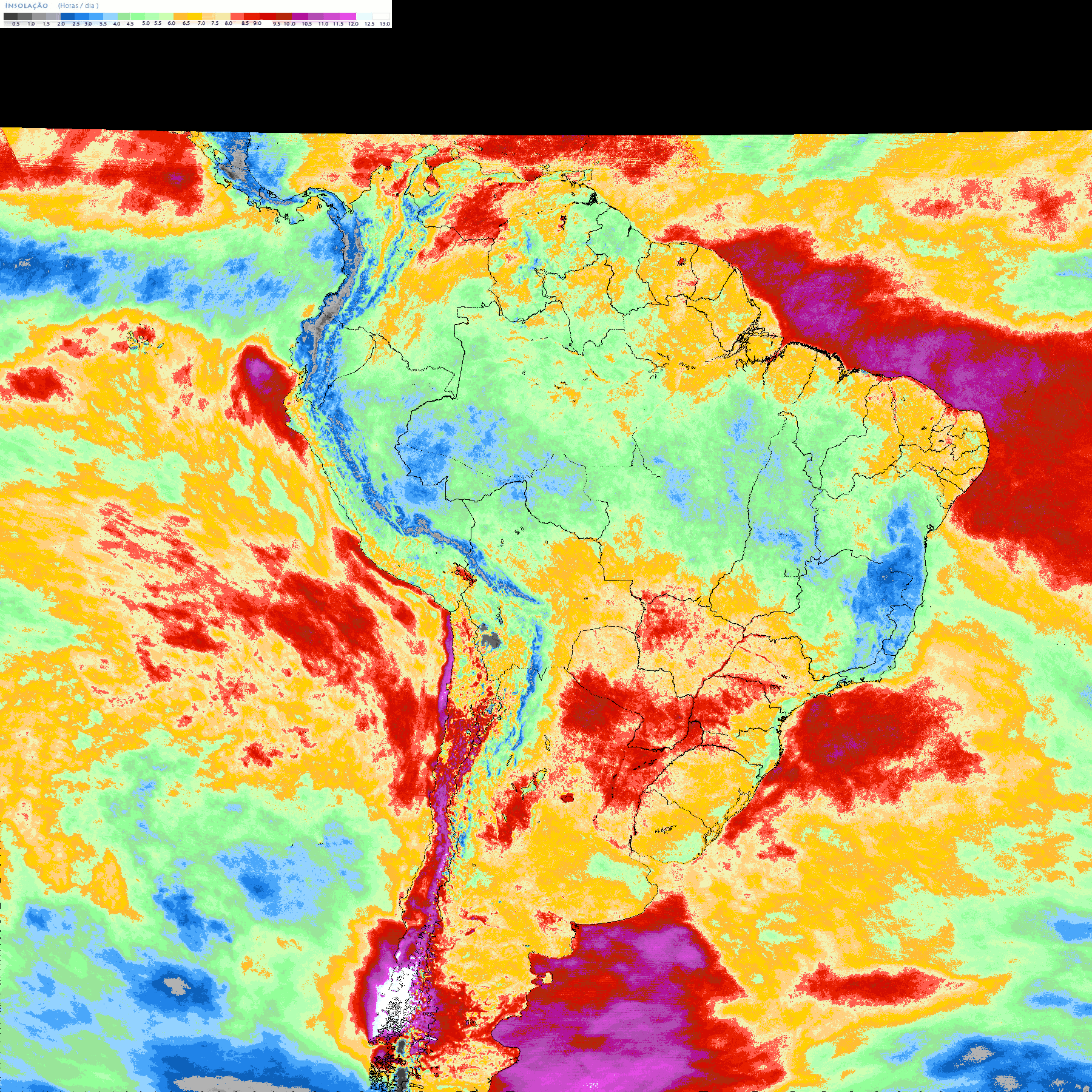Select the darkest gray swatch starting the legend

pyautogui.click(x=10, y=16)
